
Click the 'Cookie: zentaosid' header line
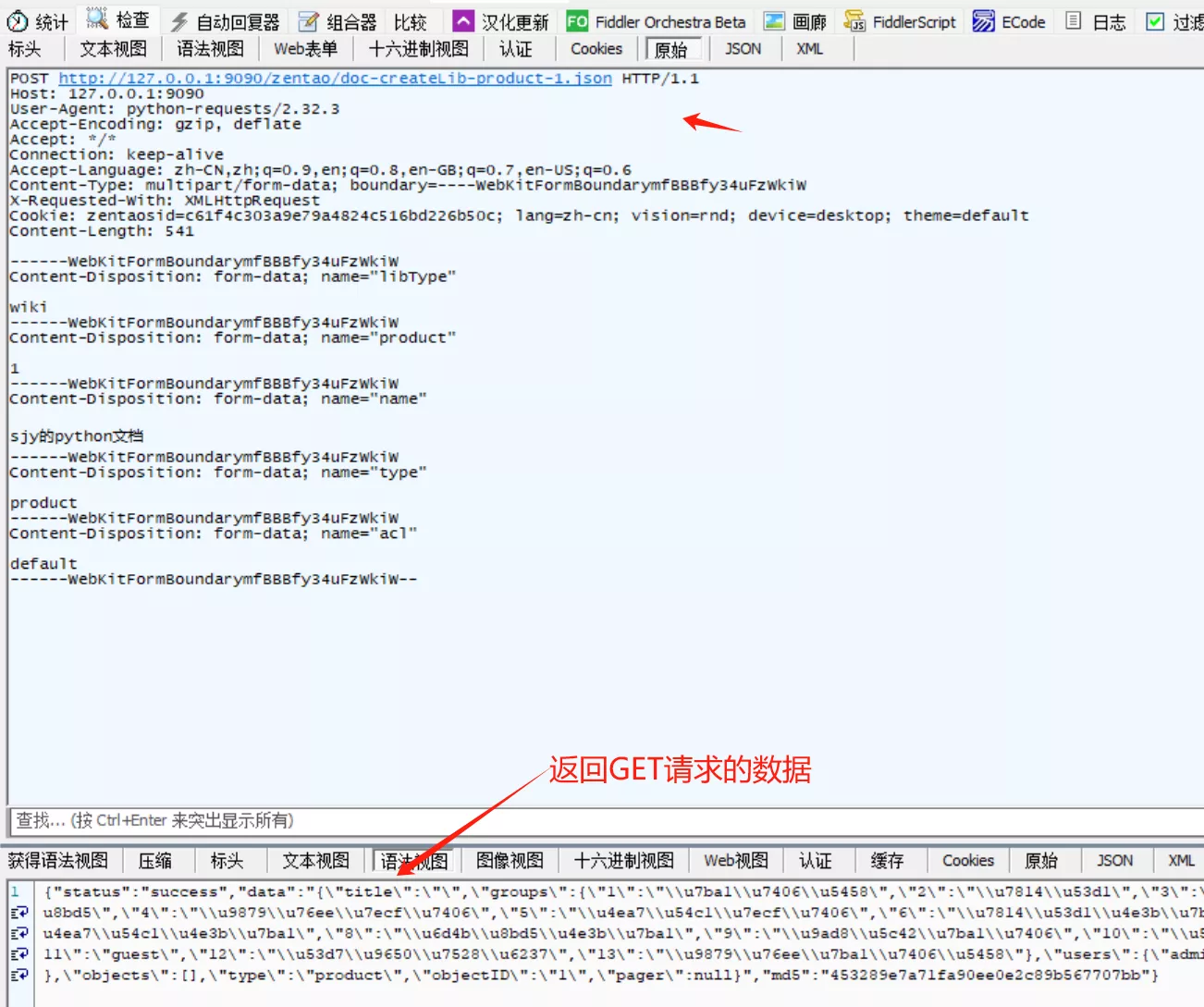click(519, 215)
